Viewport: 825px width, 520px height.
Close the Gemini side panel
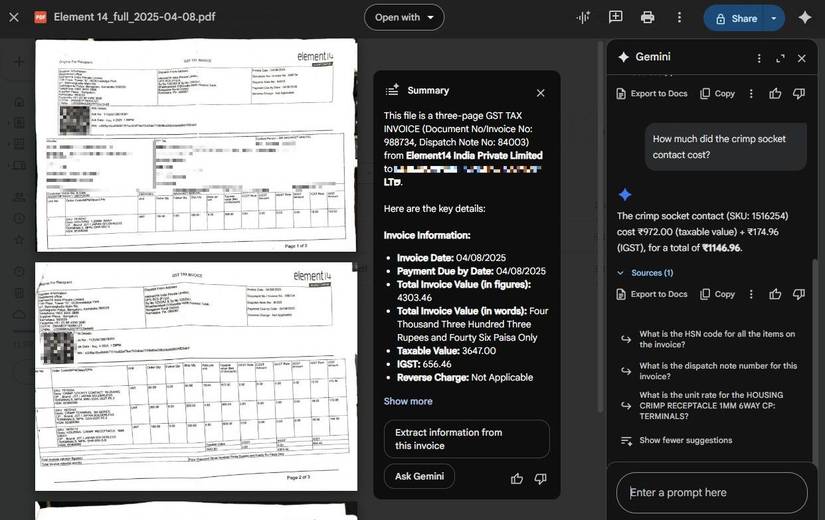tap(801, 58)
